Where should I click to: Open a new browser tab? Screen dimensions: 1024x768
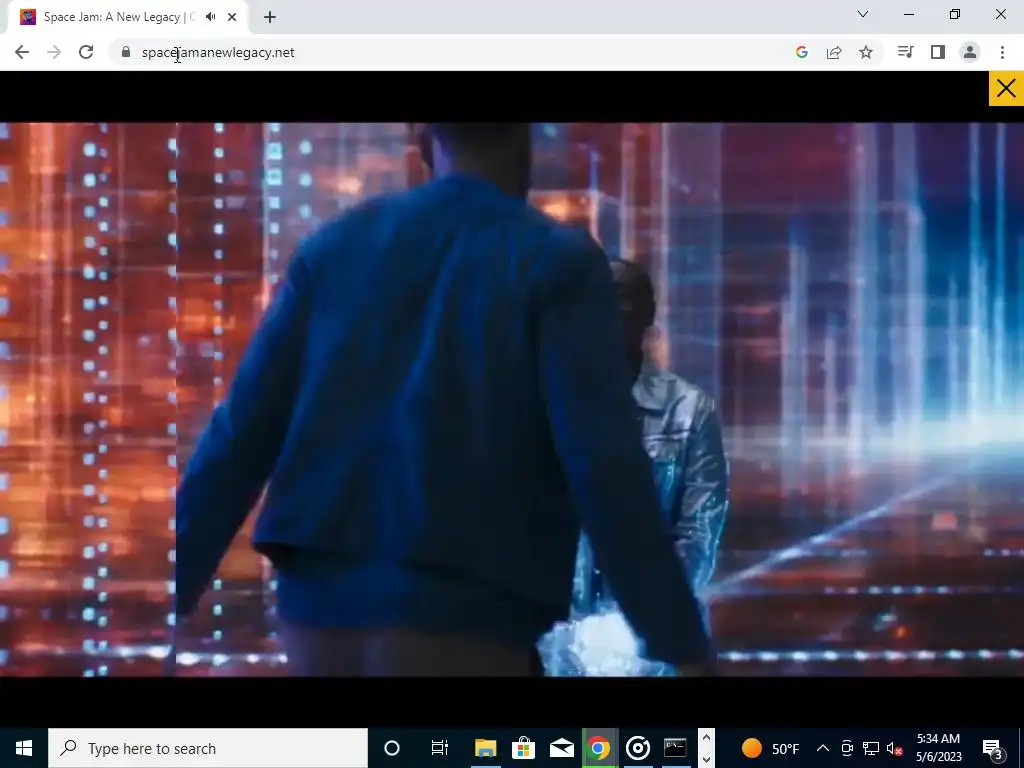tap(270, 17)
